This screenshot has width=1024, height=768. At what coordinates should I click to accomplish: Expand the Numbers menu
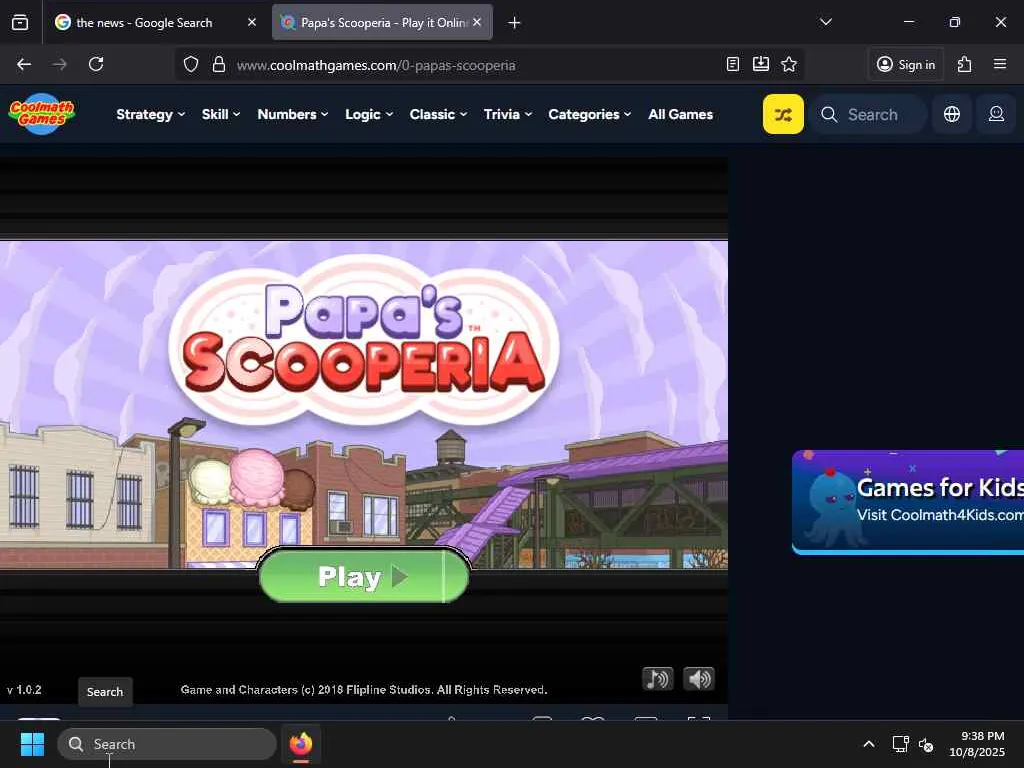pos(293,114)
